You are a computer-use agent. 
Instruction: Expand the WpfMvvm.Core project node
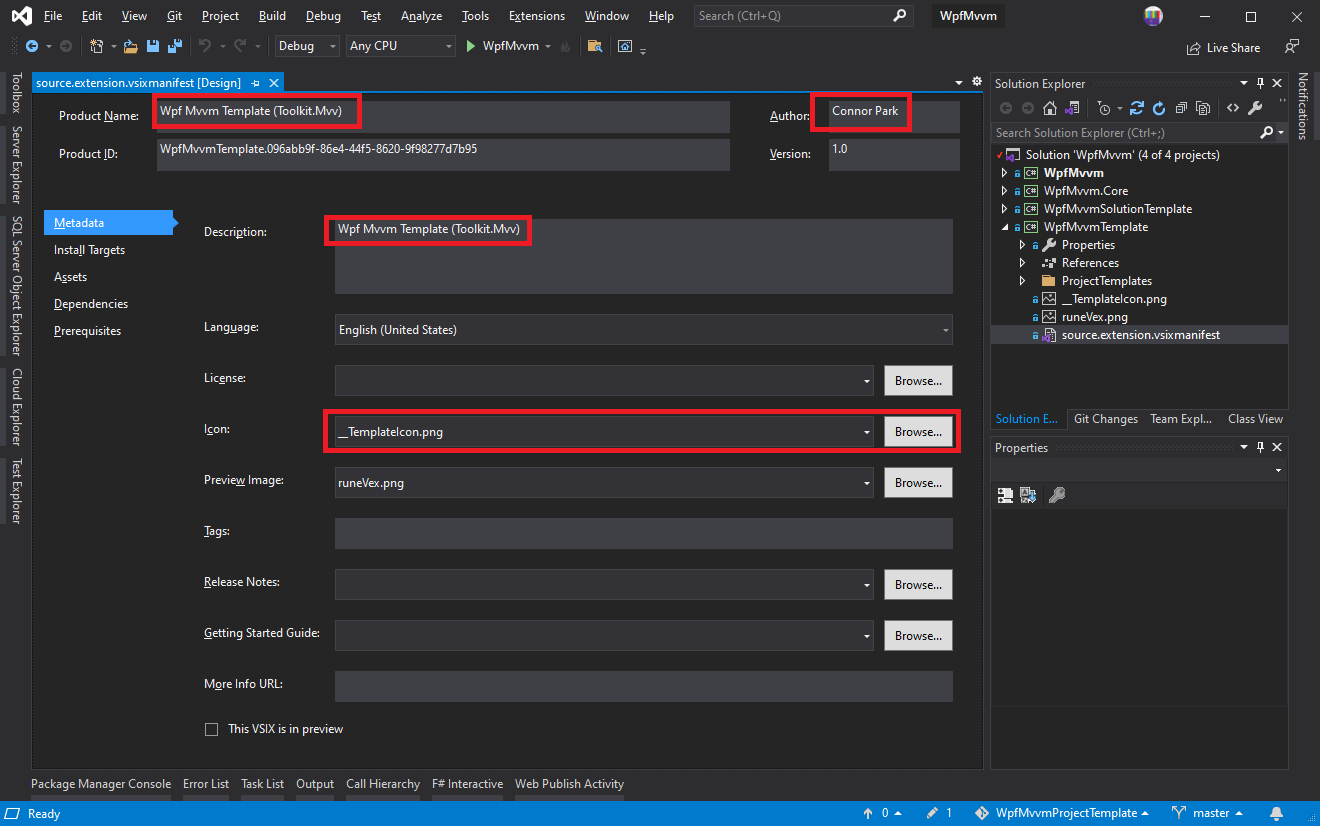click(x=1005, y=191)
